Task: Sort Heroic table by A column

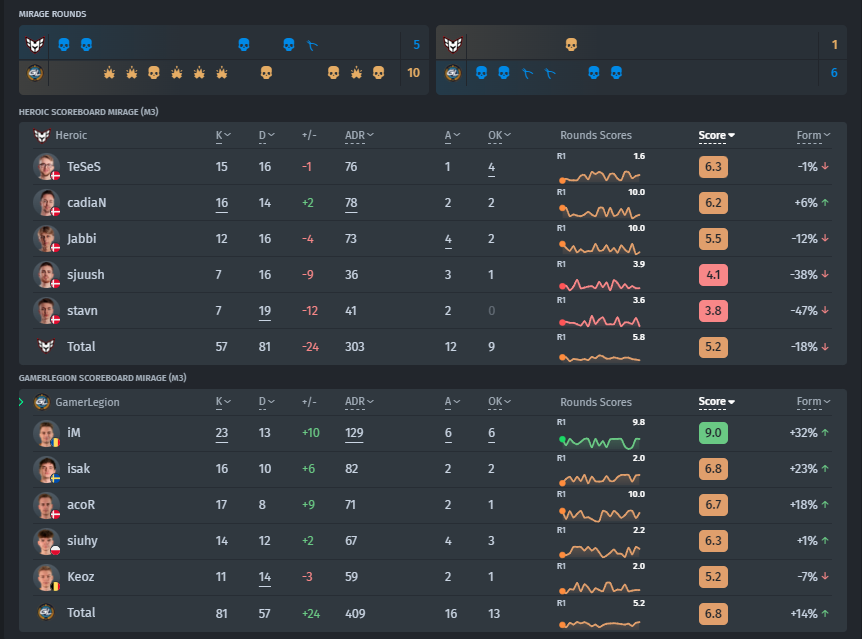Action: pos(452,135)
